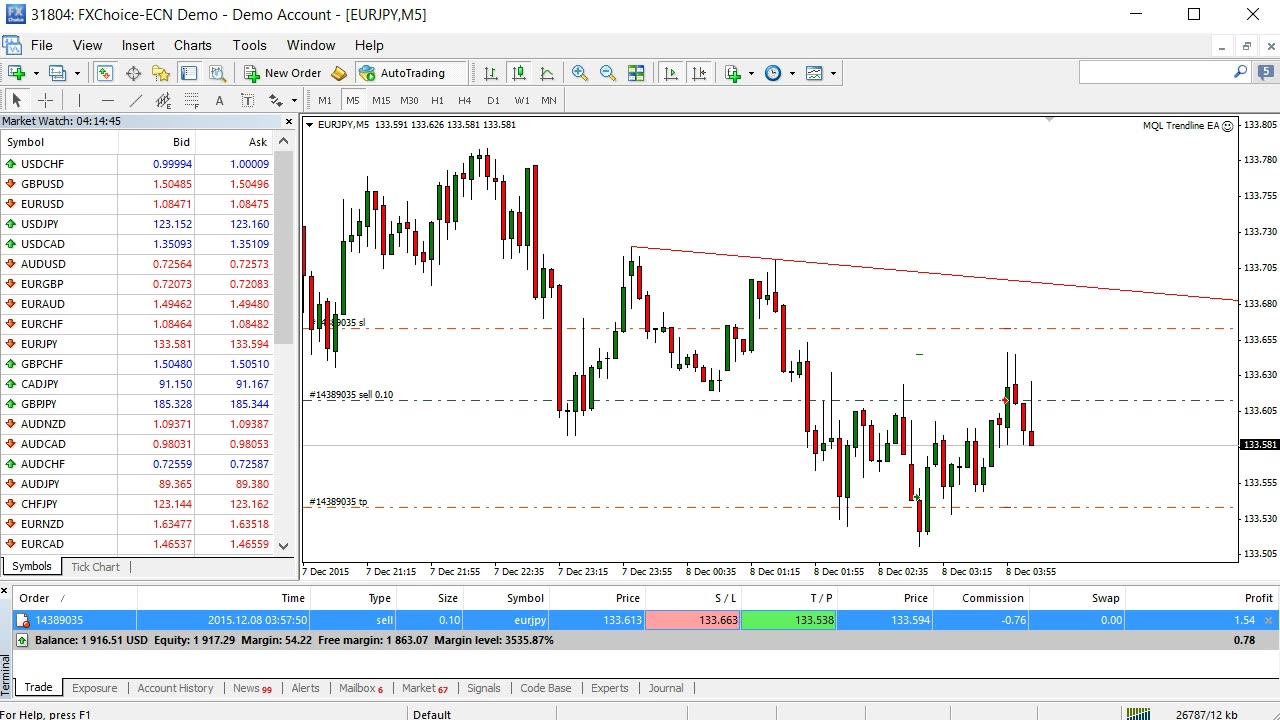Switch to Candlesticks chart display
The width and height of the screenshot is (1280, 720).
coord(519,73)
